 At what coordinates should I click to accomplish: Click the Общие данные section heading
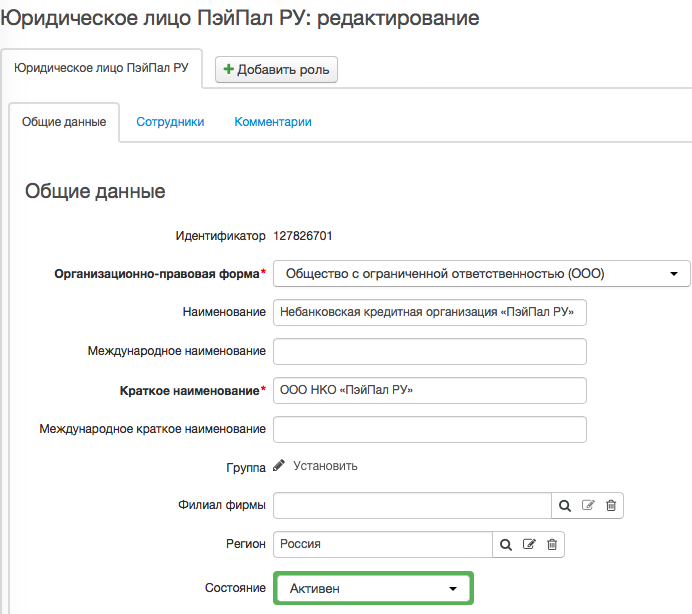coord(95,191)
